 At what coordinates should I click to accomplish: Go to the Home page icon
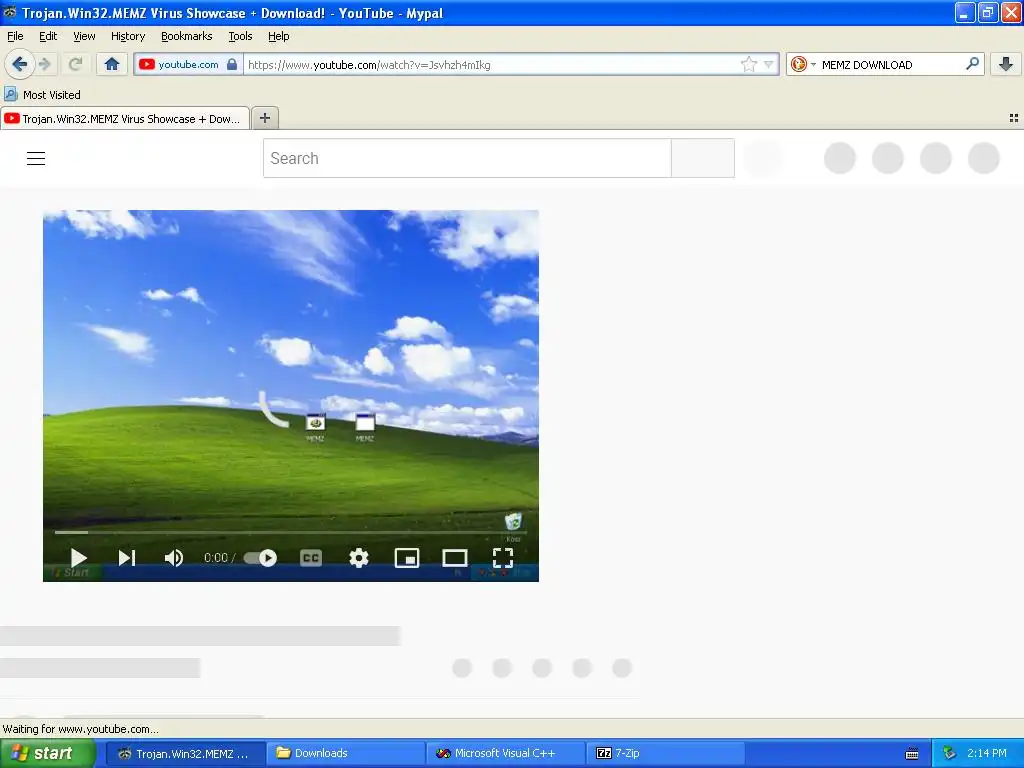(112, 64)
